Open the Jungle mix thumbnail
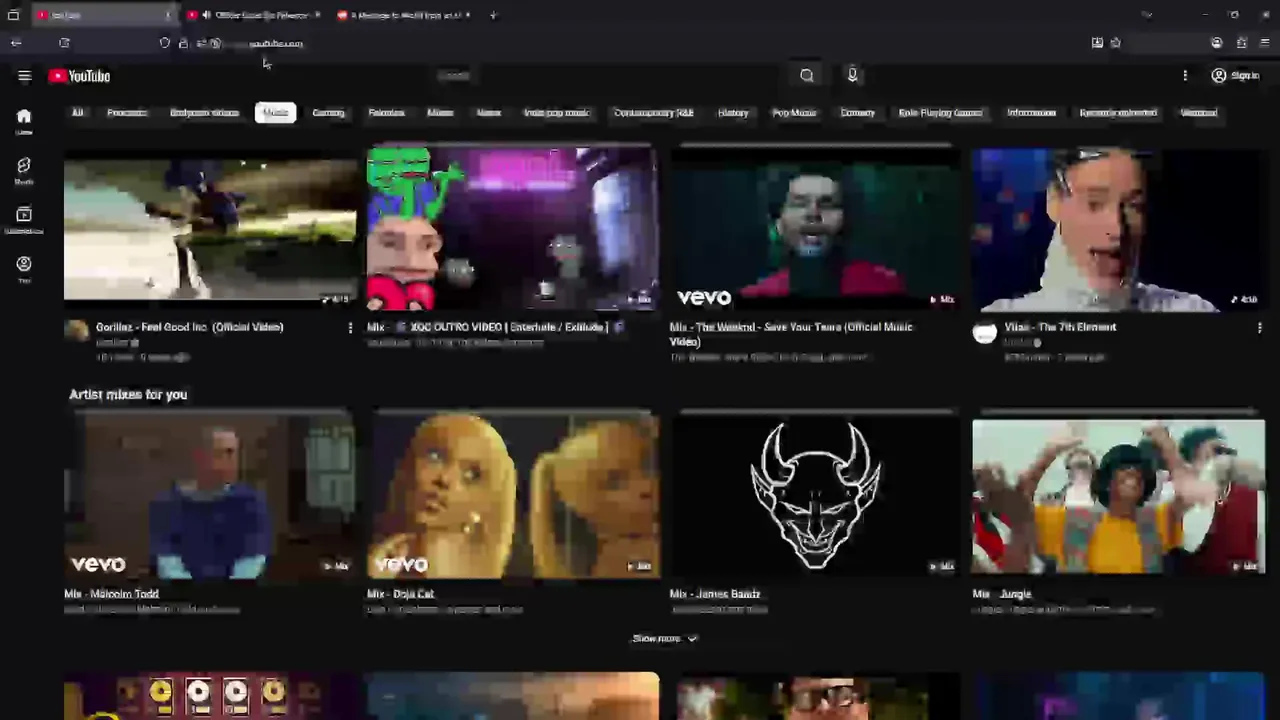1280x720 pixels. tap(1118, 496)
